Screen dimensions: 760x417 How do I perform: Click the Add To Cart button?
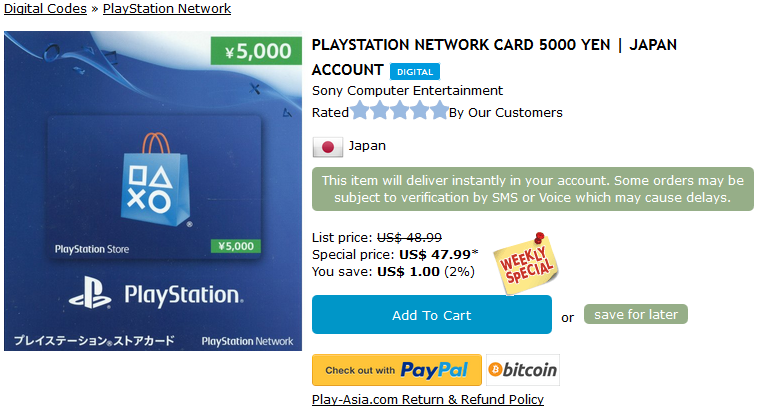[x=431, y=315]
